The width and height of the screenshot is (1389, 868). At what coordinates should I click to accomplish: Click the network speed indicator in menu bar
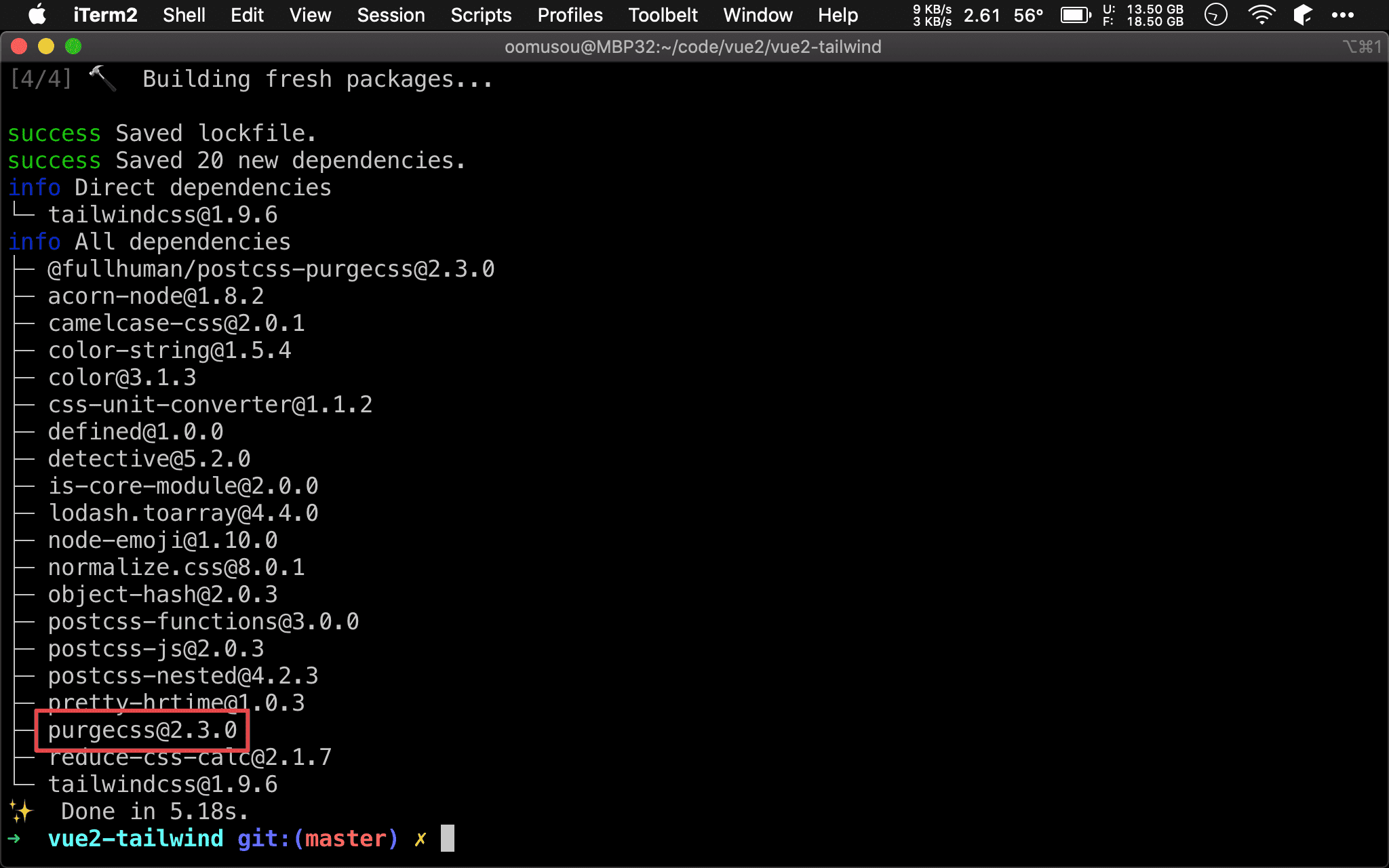(932, 15)
